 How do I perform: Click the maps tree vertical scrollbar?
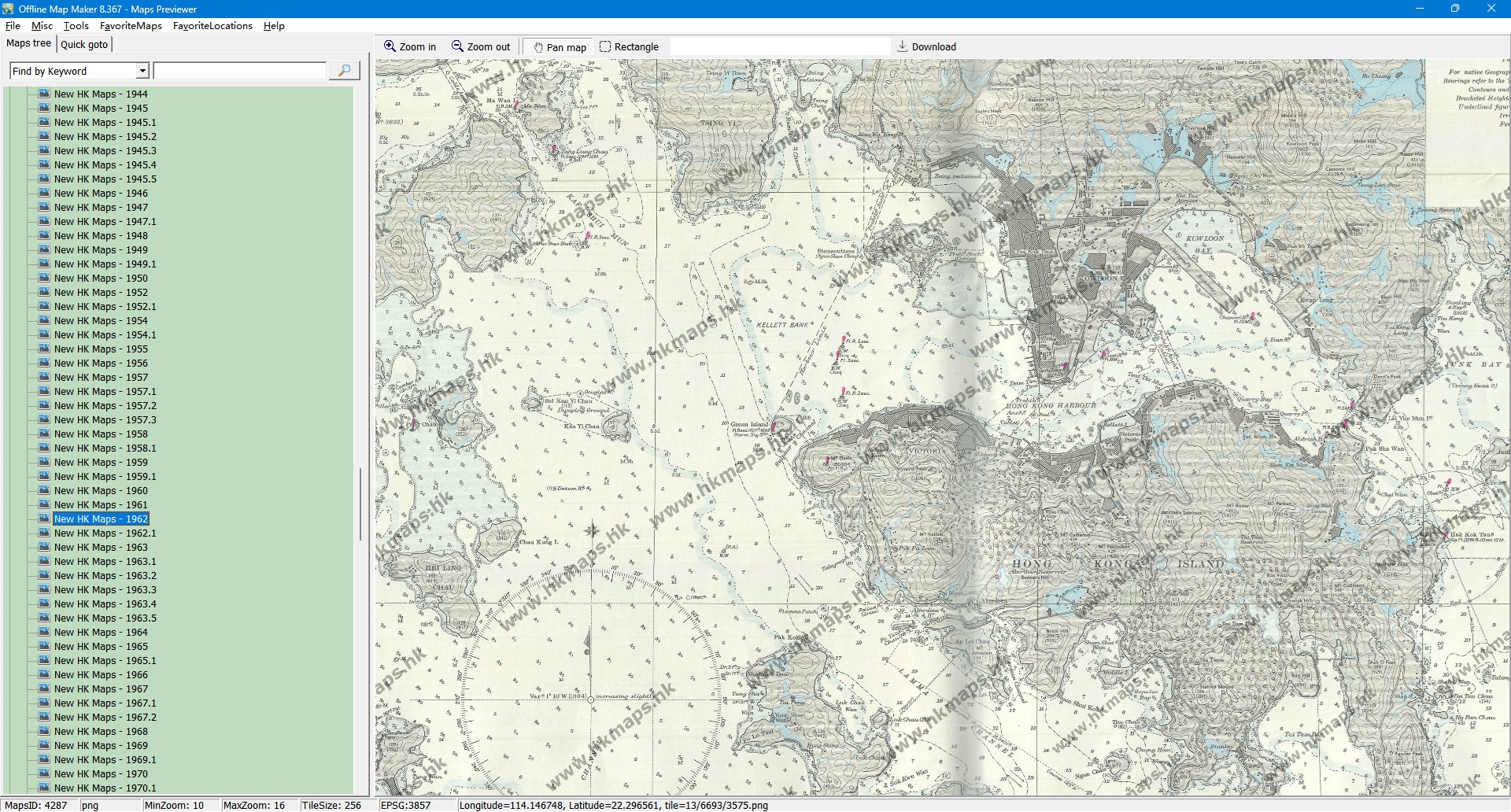360,504
